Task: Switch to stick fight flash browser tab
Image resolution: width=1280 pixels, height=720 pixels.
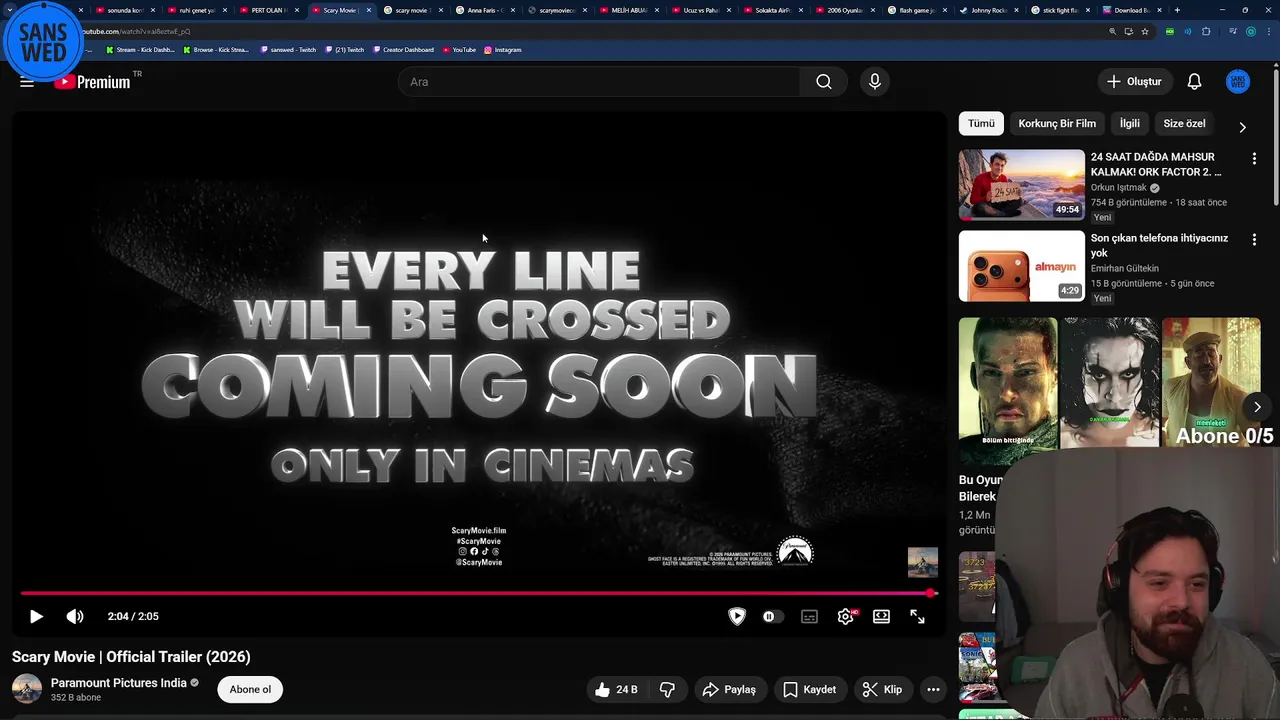Action: [1061, 10]
